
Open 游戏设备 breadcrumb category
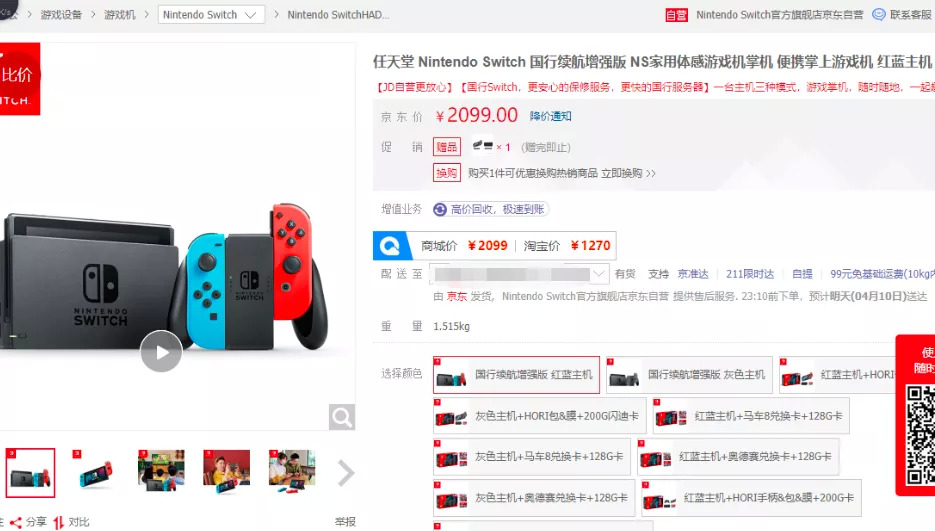tap(61, 15)
